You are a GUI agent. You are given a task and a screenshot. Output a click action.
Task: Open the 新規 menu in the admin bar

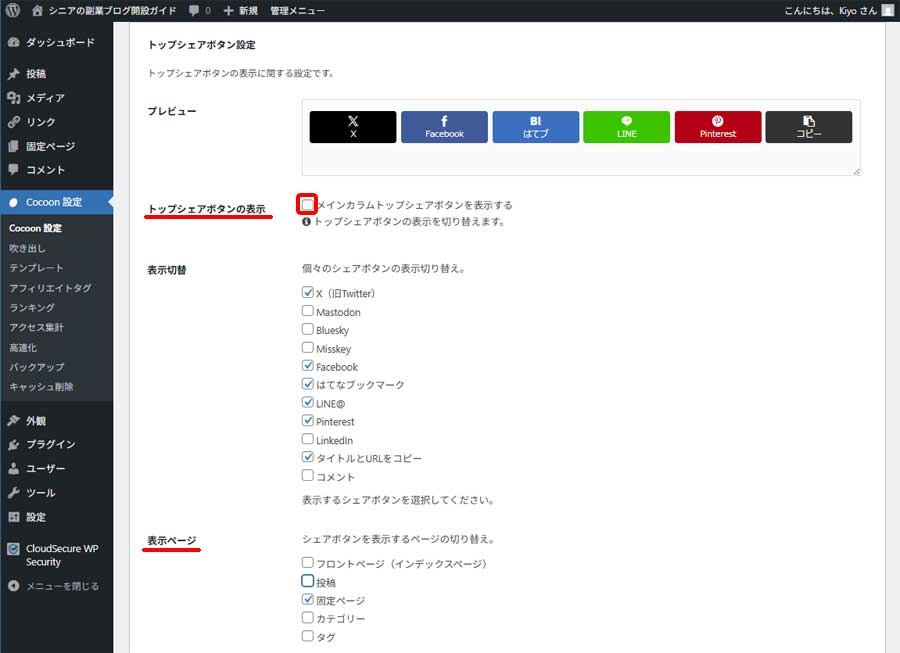pyautogui.click(x=245, y=11)
